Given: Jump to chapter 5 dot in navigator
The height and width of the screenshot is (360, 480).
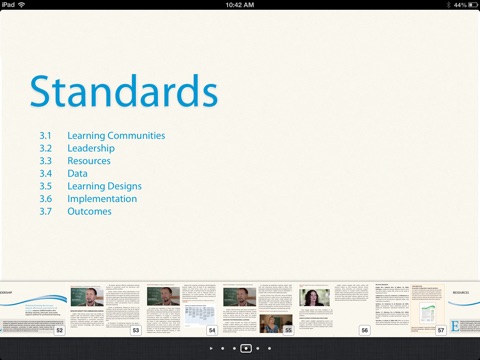Looking at the screenshot, I should pos(269,348).
